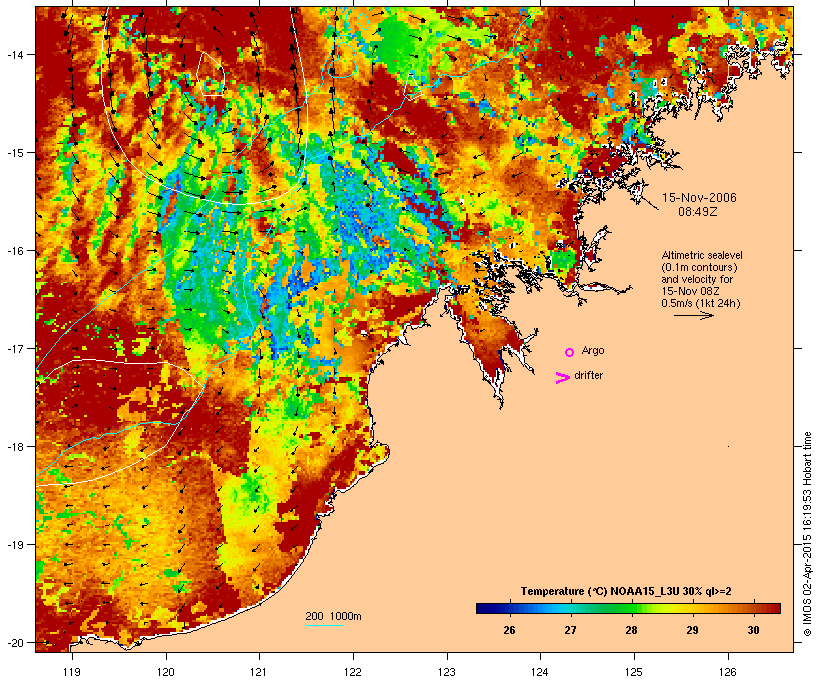Click the '(0.1m contours)' text
Screen dimensions: 820x680
(699, 267)
